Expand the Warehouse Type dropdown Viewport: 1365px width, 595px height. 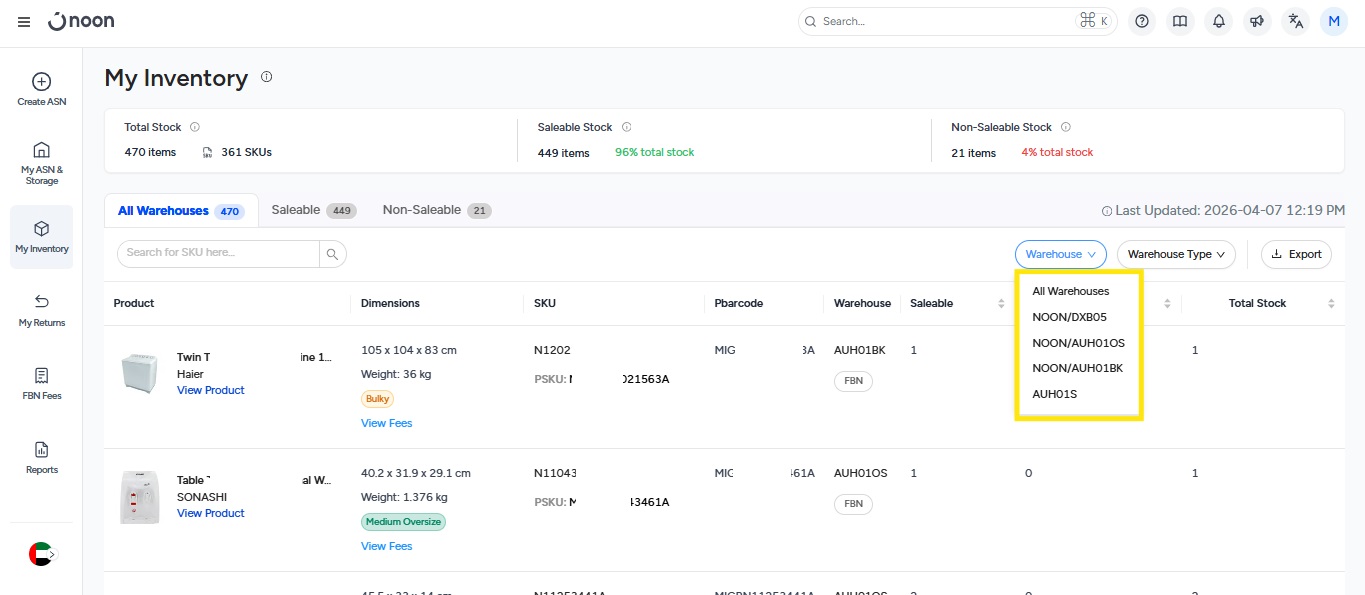coord(1176,254)
